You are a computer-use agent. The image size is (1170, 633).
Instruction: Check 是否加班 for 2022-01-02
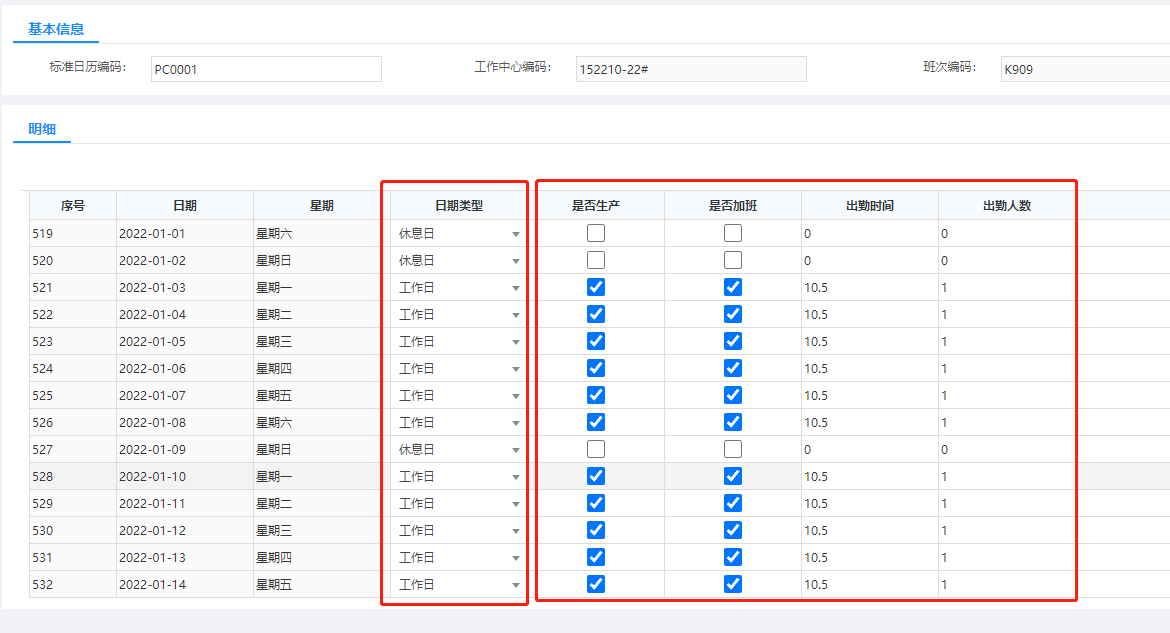click(x=733, y=260)
